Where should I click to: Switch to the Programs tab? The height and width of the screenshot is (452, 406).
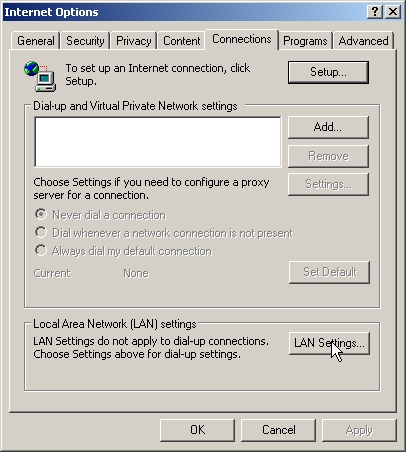(x=305, y=41)
